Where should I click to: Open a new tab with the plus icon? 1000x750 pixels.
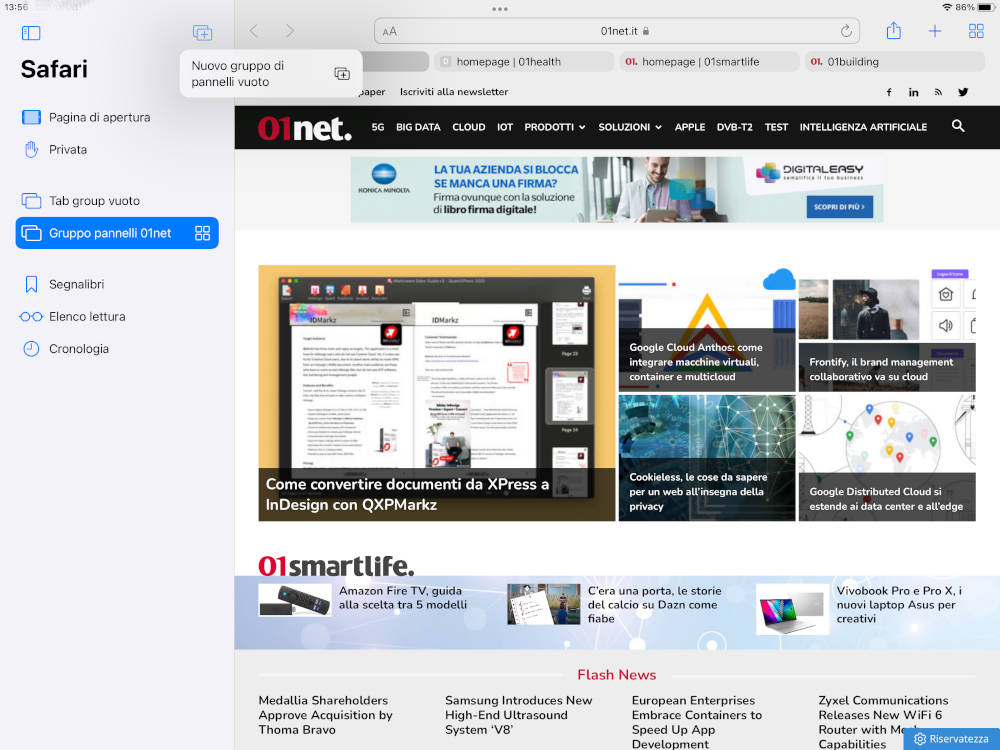(934, 31)
